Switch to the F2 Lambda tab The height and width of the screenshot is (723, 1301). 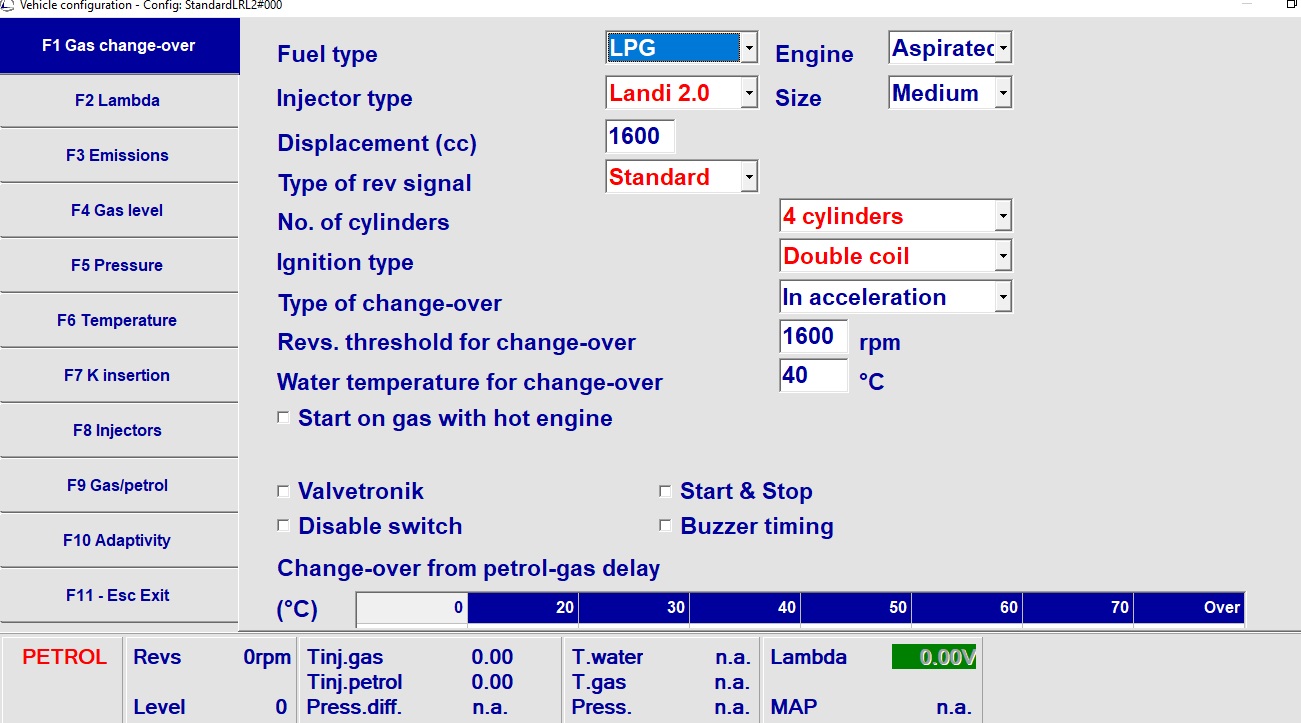coord(118,101)
